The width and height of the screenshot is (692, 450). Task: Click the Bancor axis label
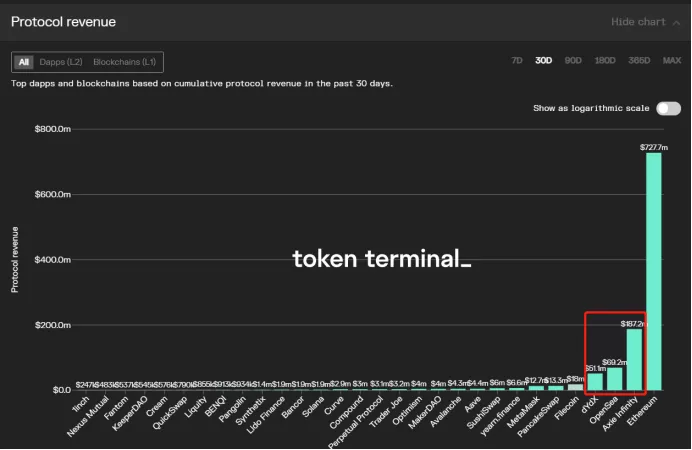coord(293,407)
